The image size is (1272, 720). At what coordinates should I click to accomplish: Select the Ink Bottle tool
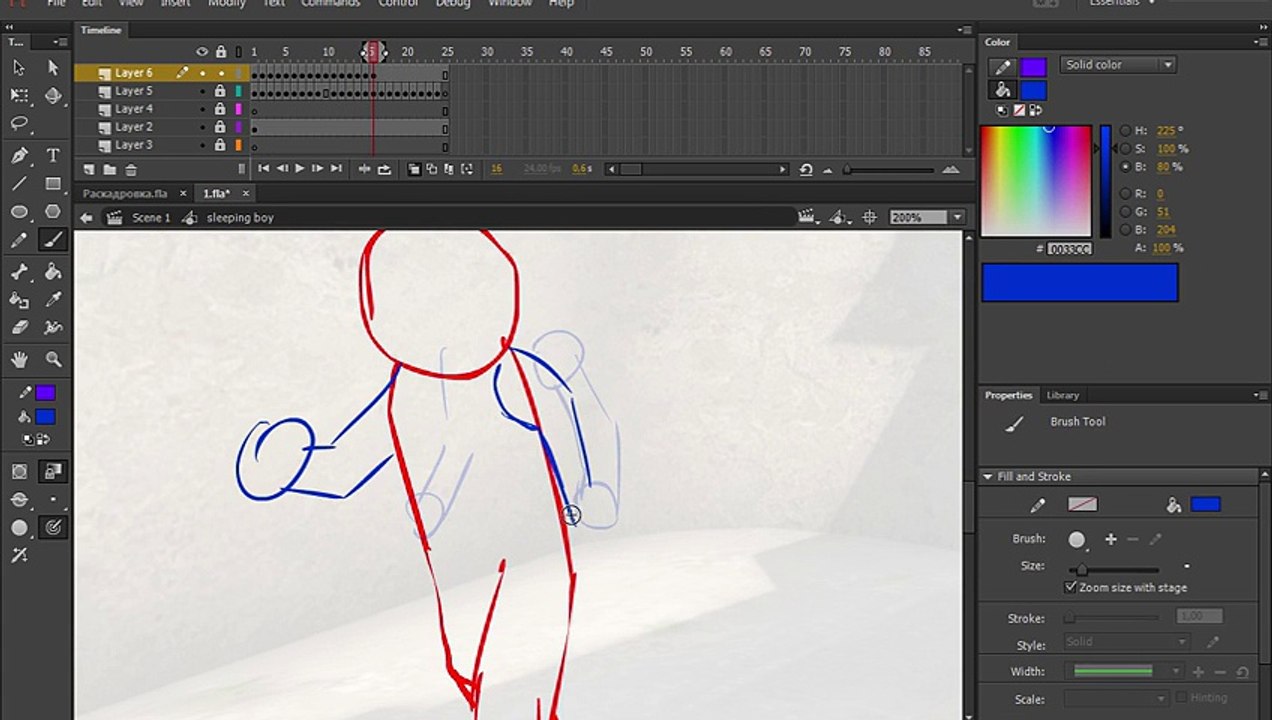pyautogui.click(x=19, y=299)
